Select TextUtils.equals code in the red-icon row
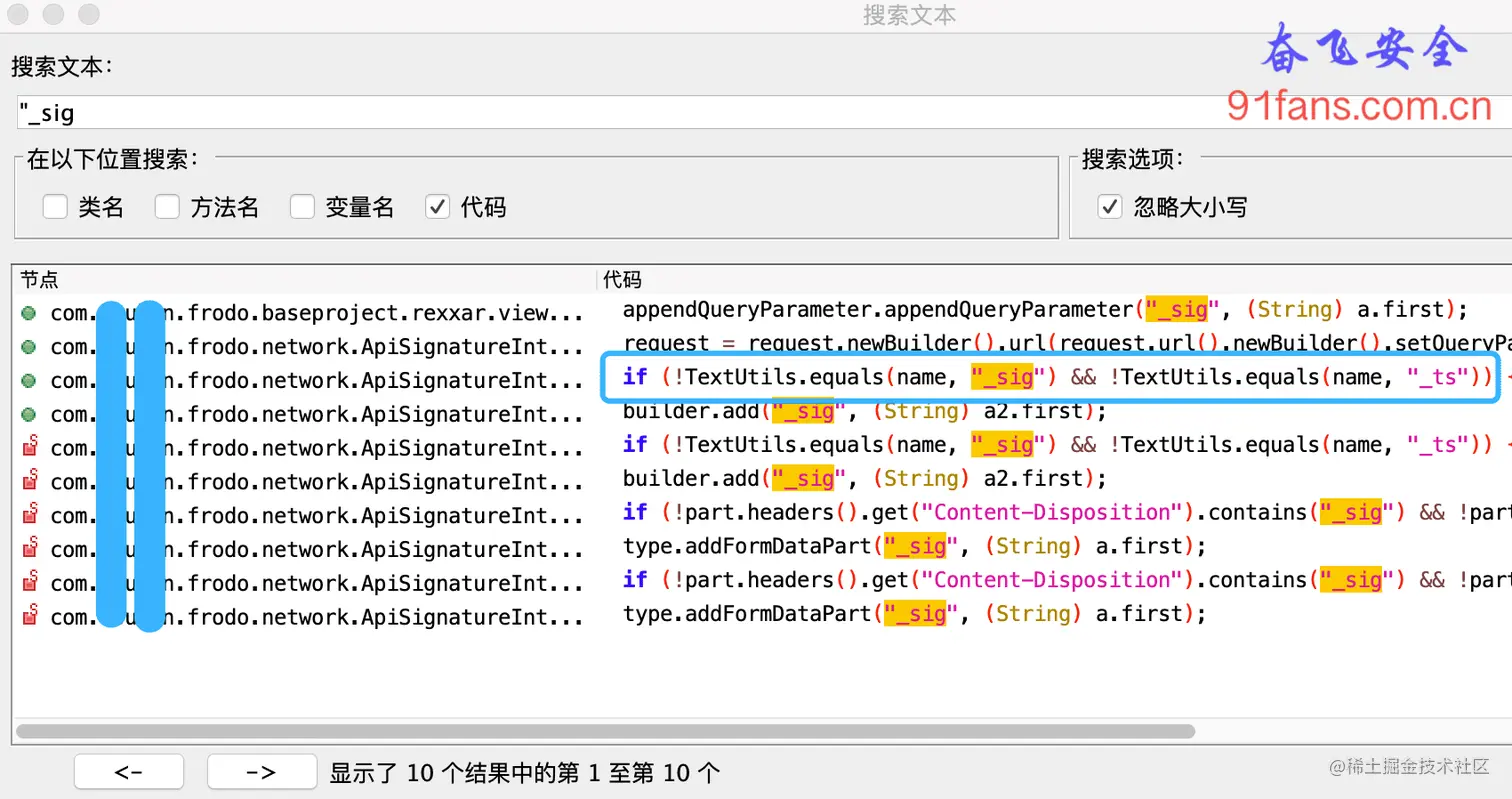 (1067, 444)
